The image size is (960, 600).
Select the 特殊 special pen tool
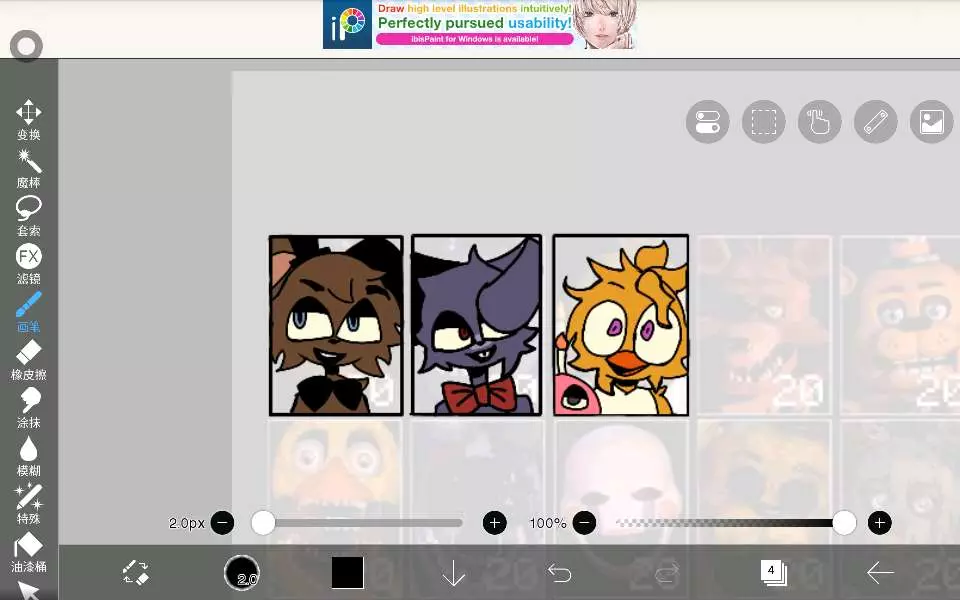(x=29, y=504)
